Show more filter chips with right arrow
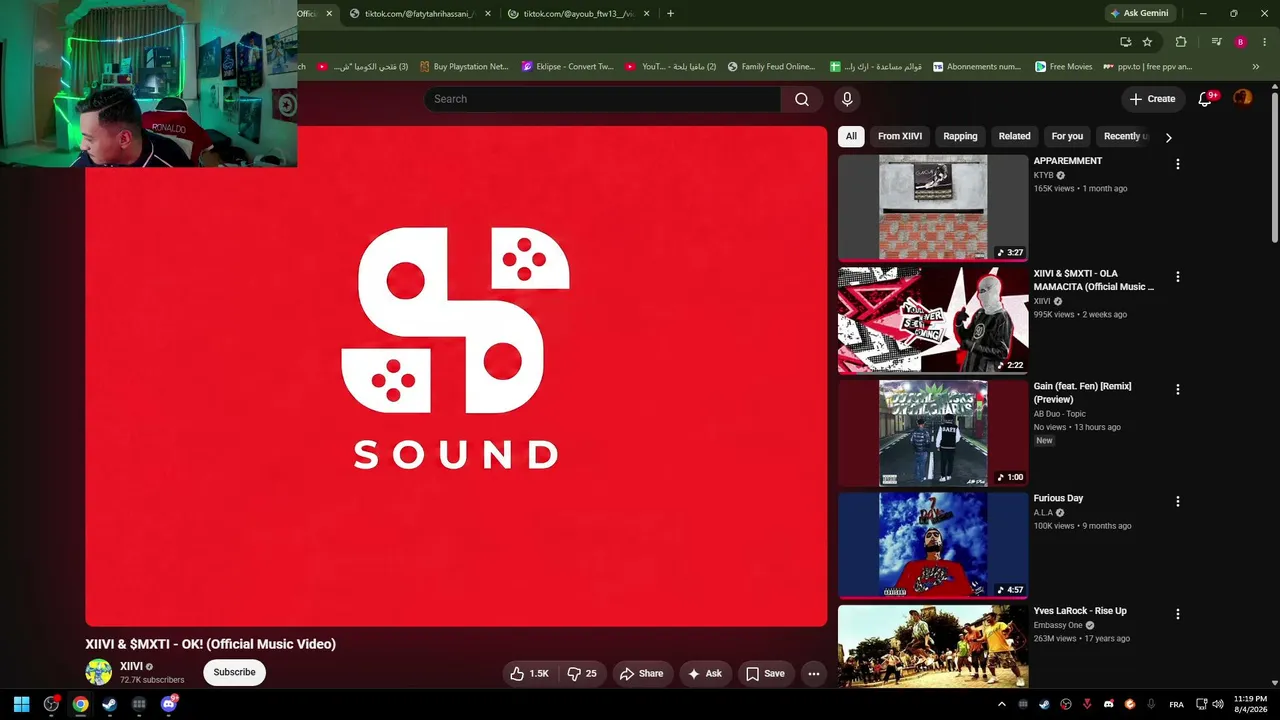The width and height of the screenshot is (1280, 720). click(x=1168, y=137)
